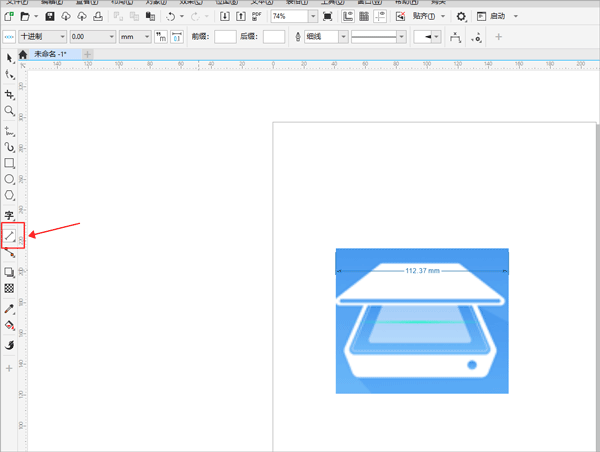Open the recent files dropdown arrow

(x=36, y=16)
